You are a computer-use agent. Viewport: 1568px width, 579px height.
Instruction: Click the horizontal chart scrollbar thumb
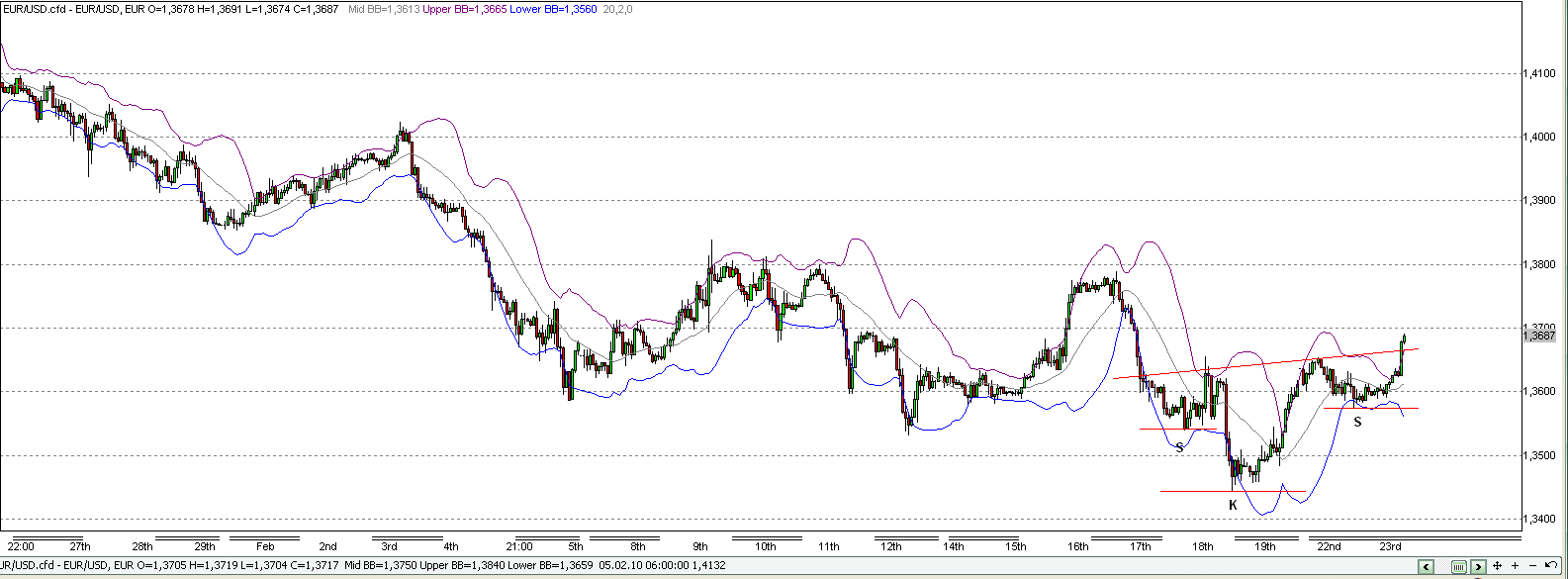[x=1459, y=566]
